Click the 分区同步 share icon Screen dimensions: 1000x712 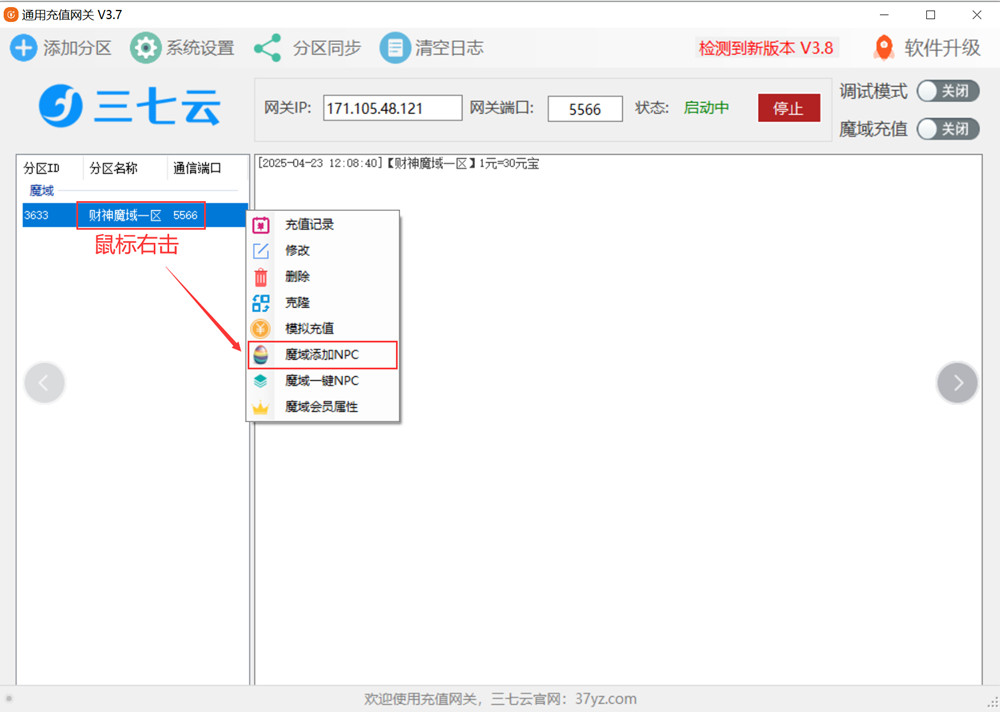tap(267, 47)
